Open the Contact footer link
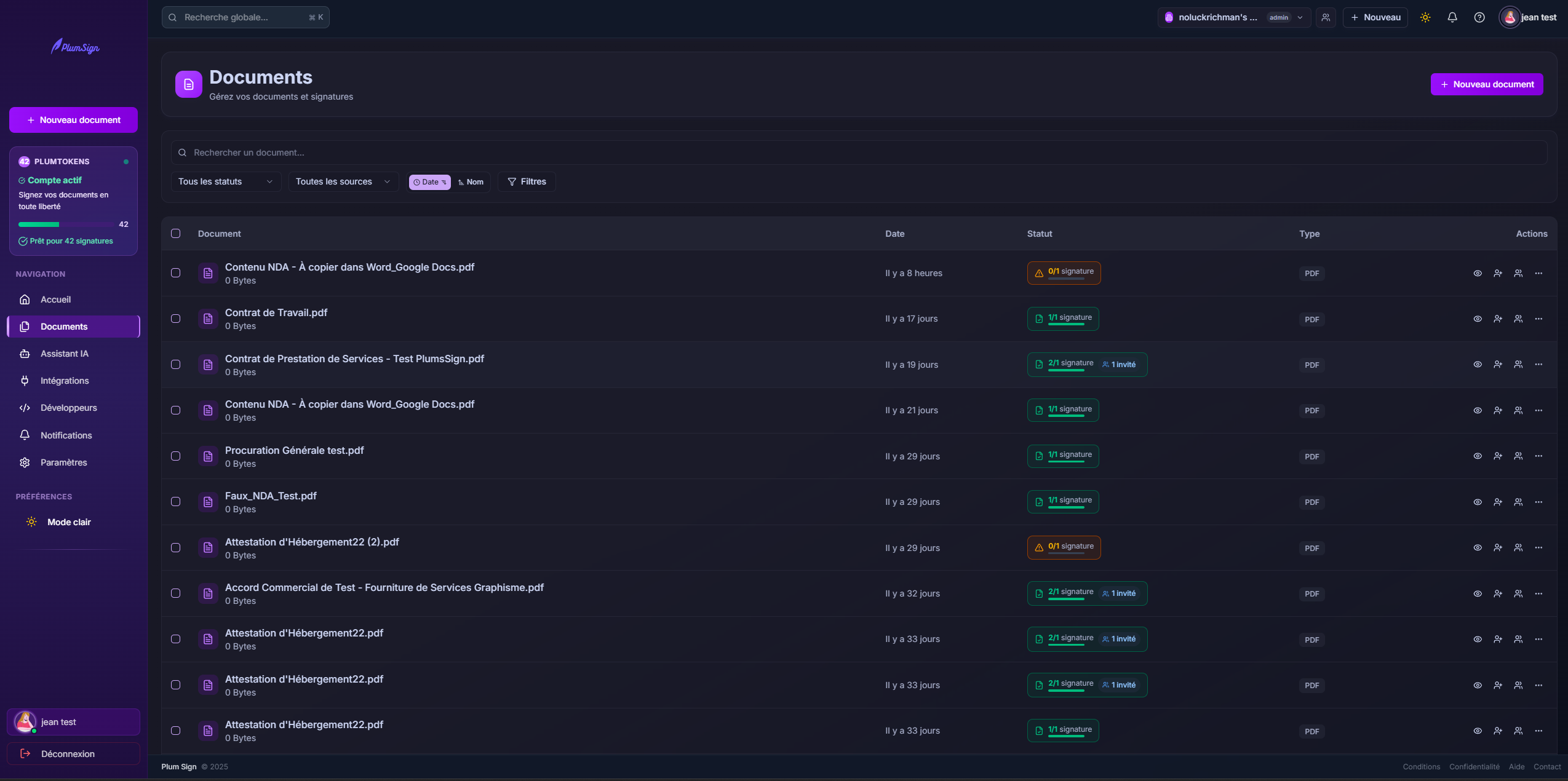1568x781 pixels. pos(1547,767)
